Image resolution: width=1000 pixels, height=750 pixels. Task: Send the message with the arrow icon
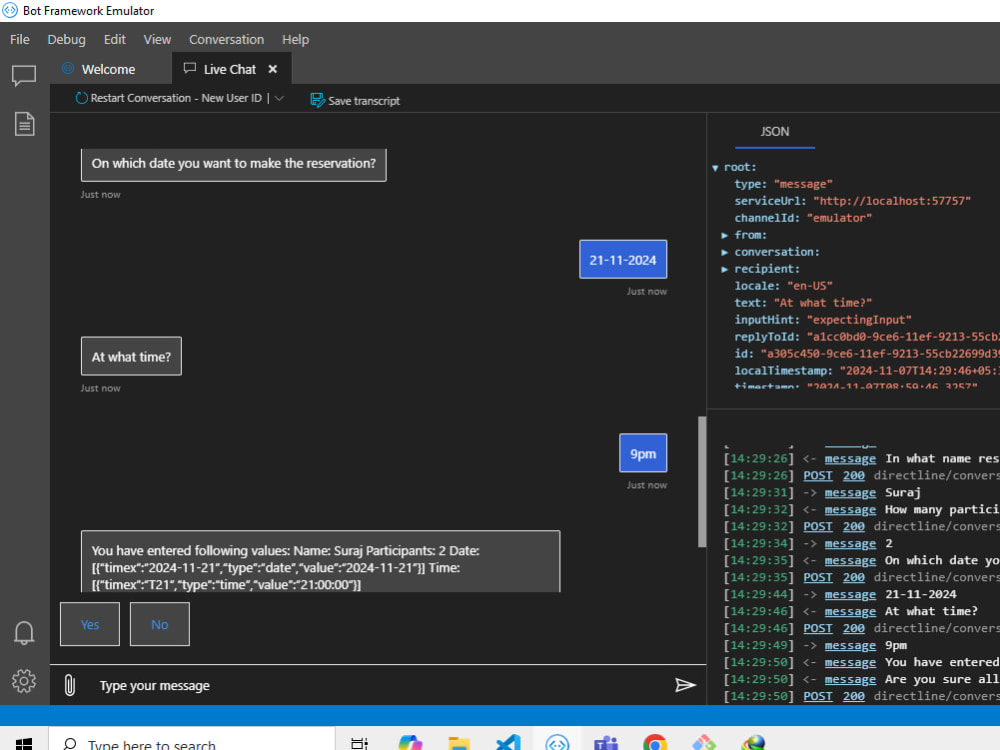point(686,685)
